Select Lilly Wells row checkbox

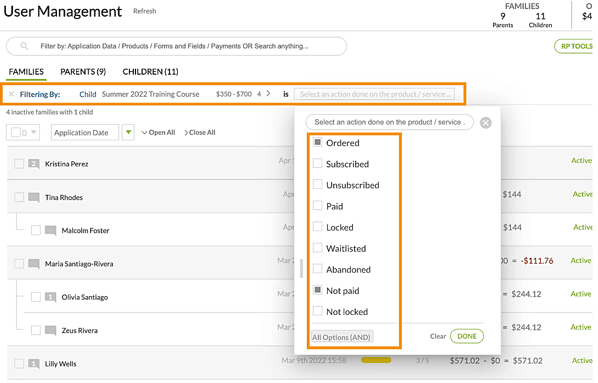click(x=19, y=364)
